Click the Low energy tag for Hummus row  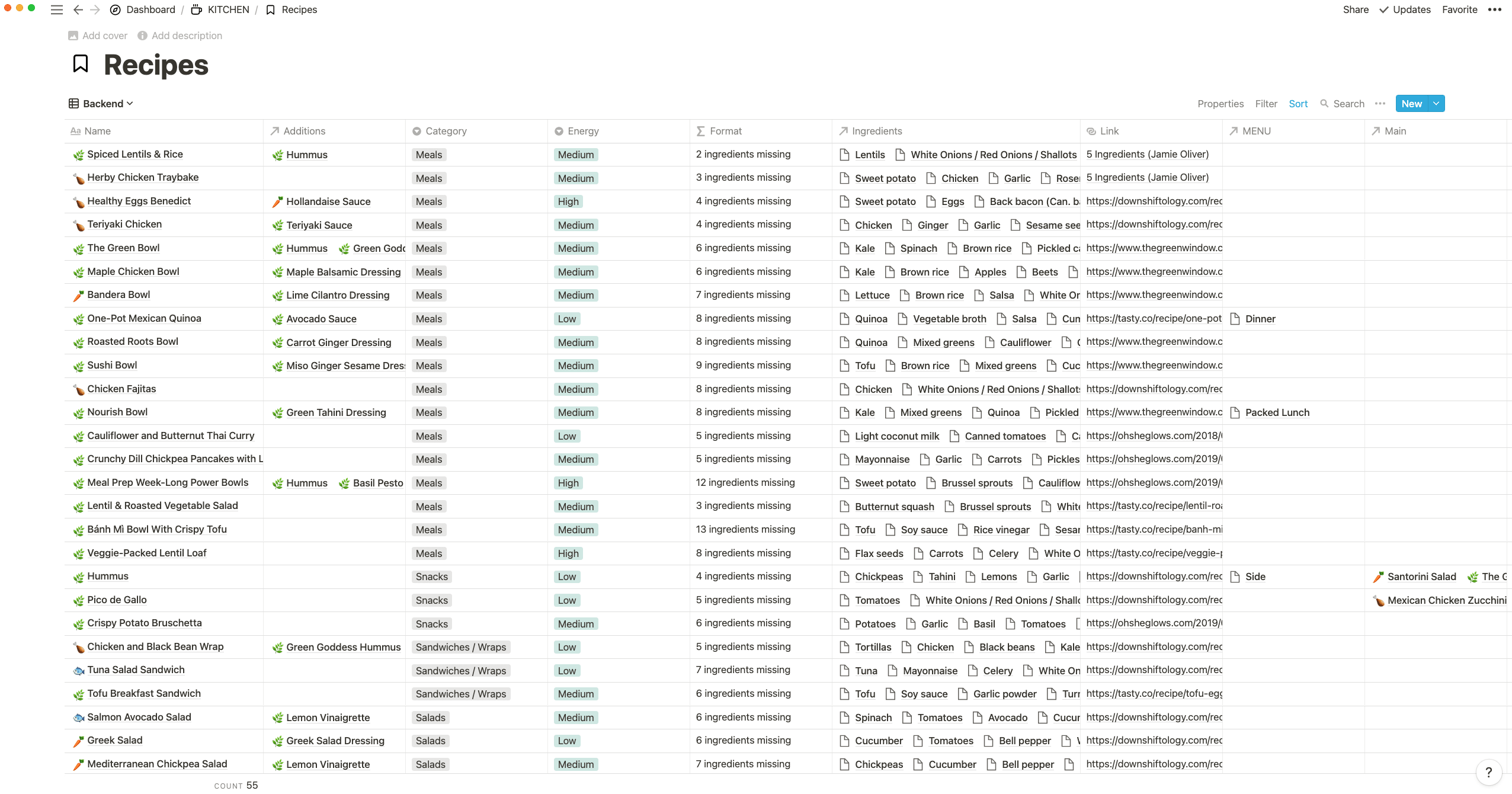pos(567,577)
